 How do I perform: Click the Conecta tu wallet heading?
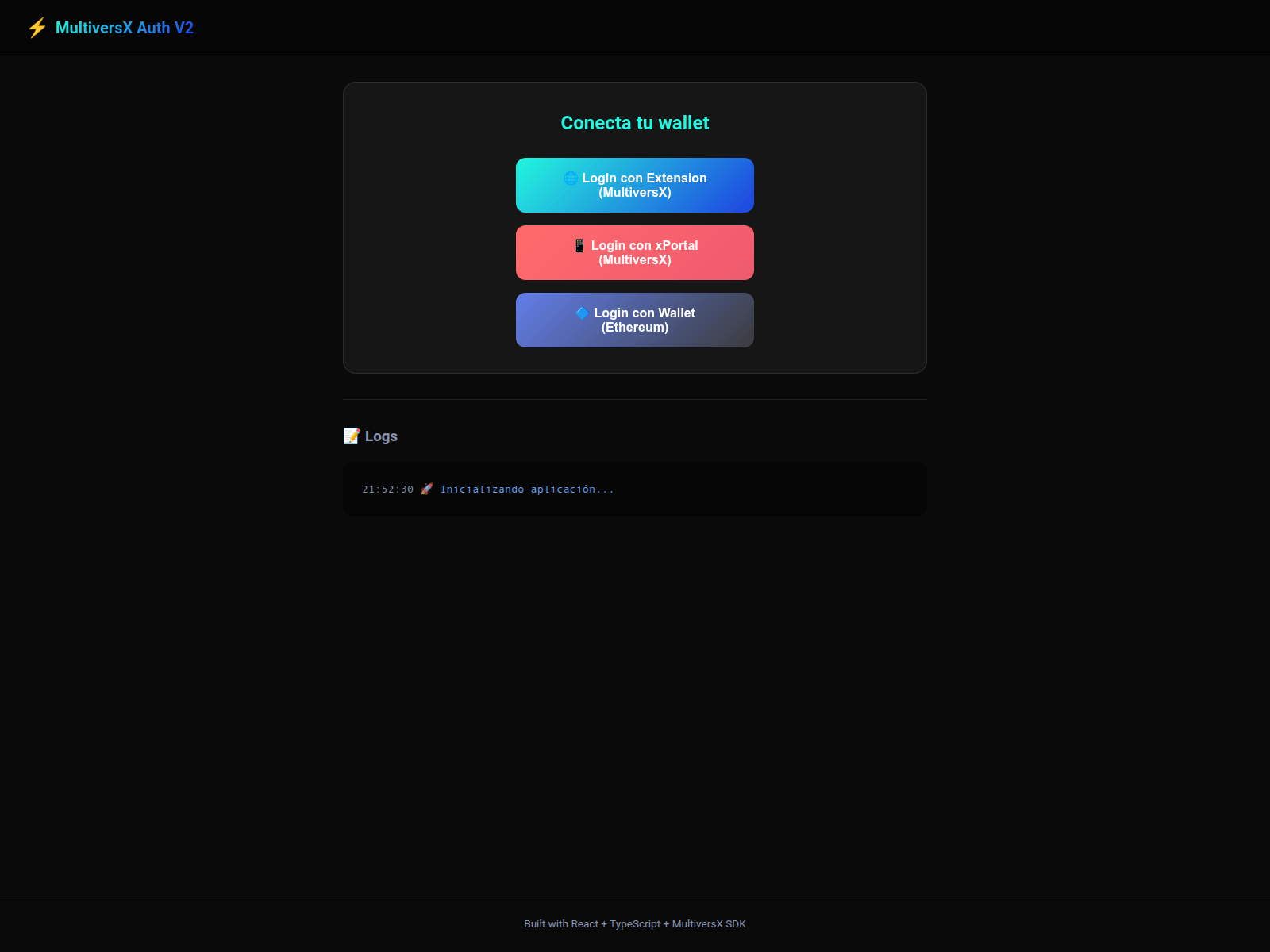[635, 123]
